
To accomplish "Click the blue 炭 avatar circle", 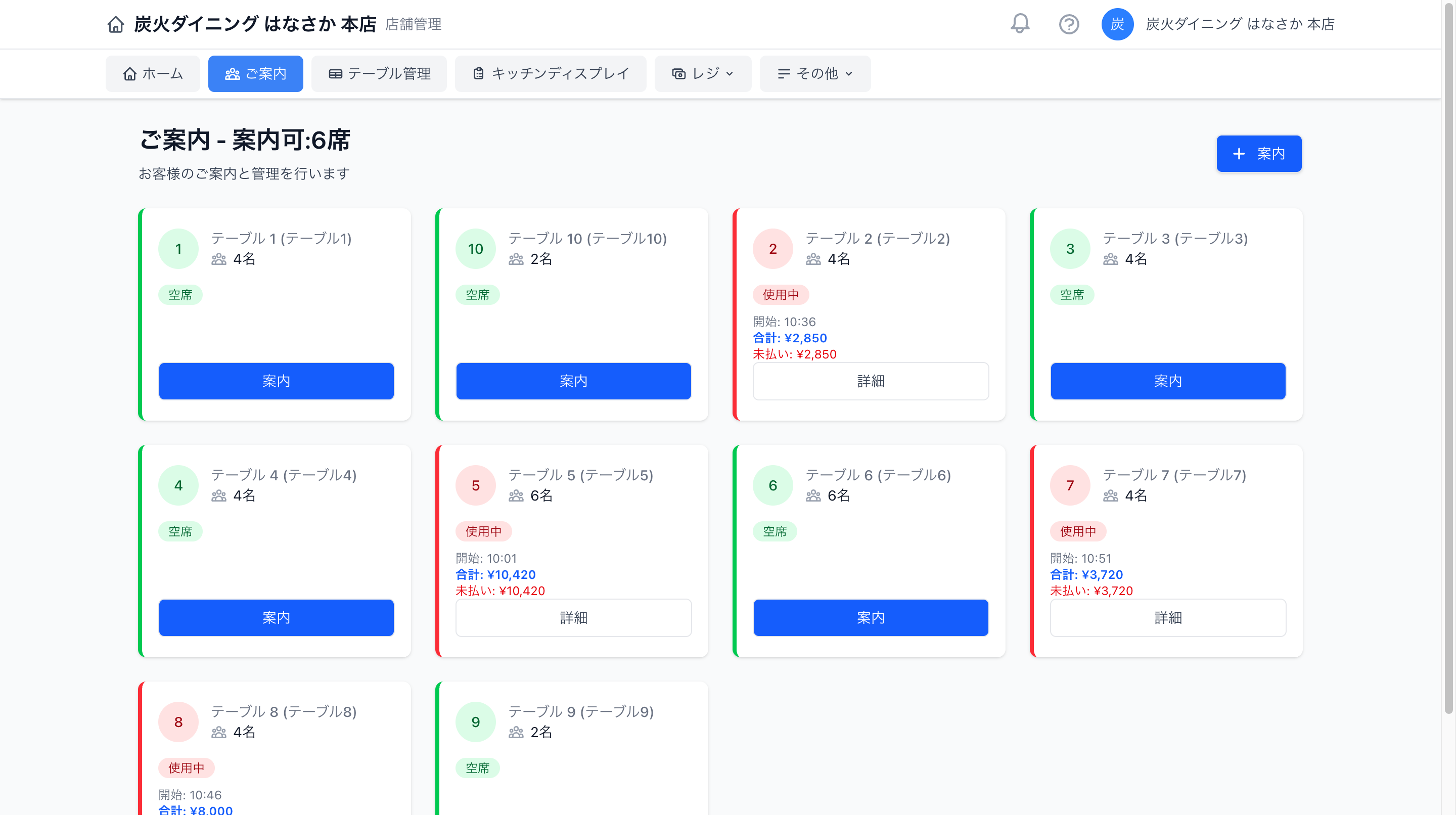I will 1117,24.
